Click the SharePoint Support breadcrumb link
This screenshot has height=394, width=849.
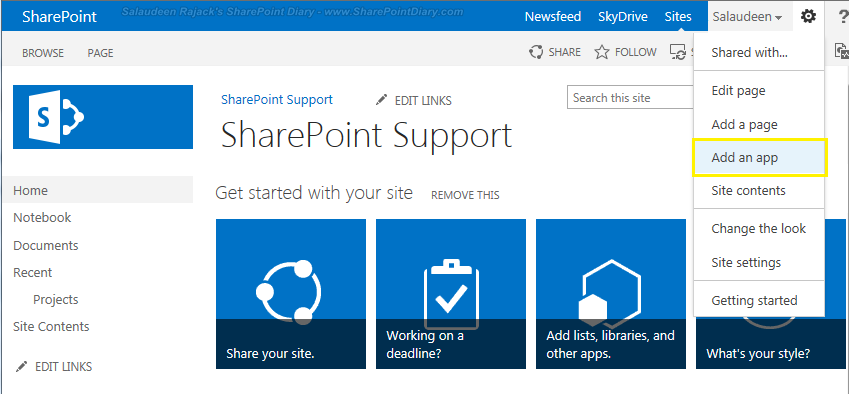277,100
